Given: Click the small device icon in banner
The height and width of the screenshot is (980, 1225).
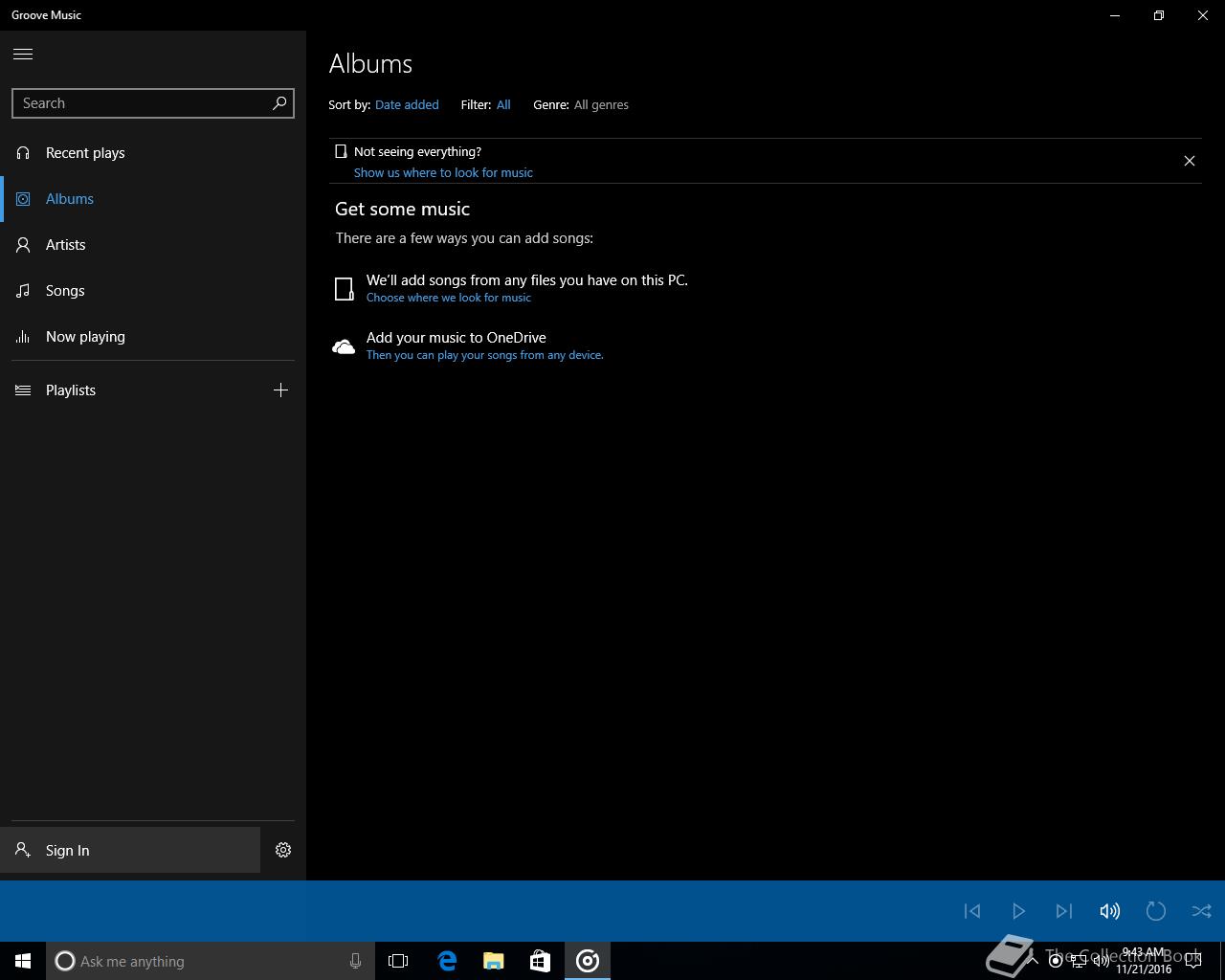Looking at the screenshot, I should pyautogui.click(x=341, y=151).
